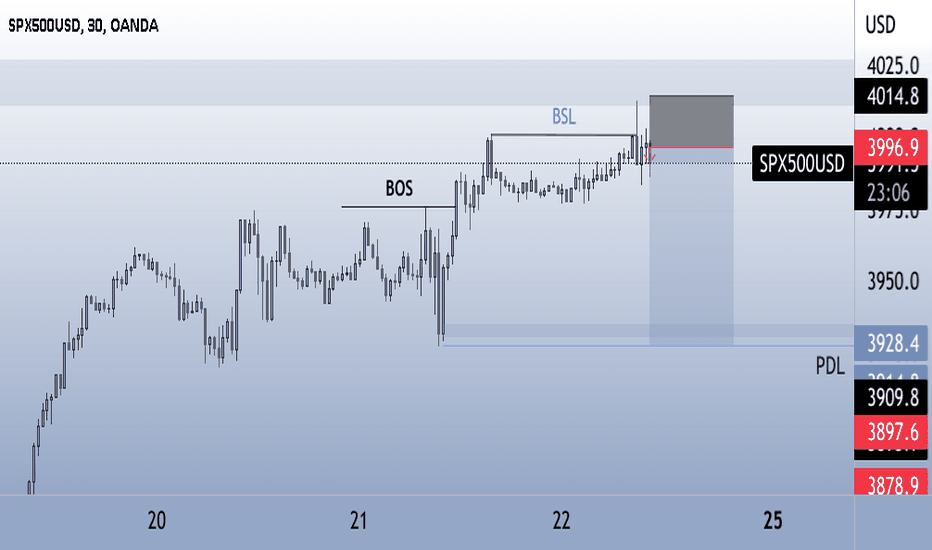This screenshot has width=932, height=550.
Task: Click the red 3897.6 price tag
Action: coord(890,432)
